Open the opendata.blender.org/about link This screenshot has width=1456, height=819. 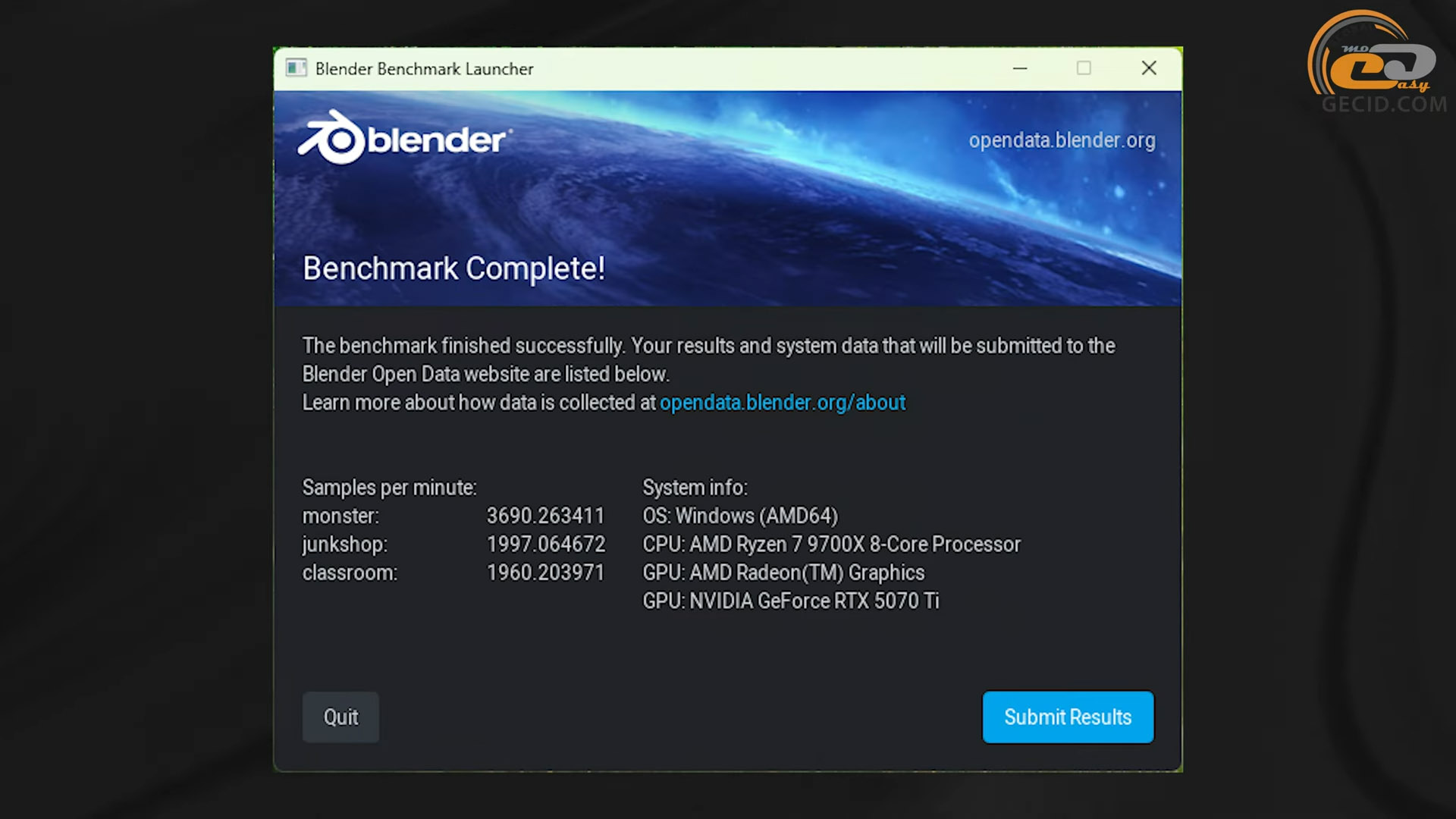point(783,403)
